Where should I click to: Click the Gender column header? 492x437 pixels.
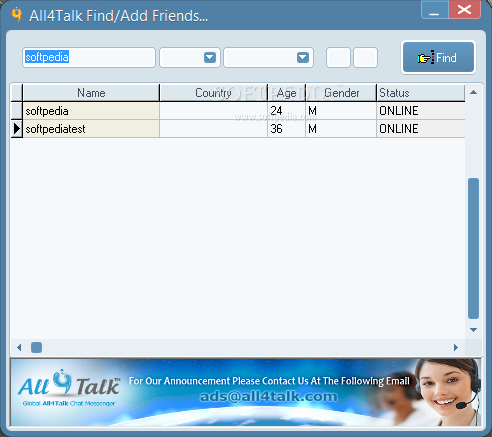[341, 93]
